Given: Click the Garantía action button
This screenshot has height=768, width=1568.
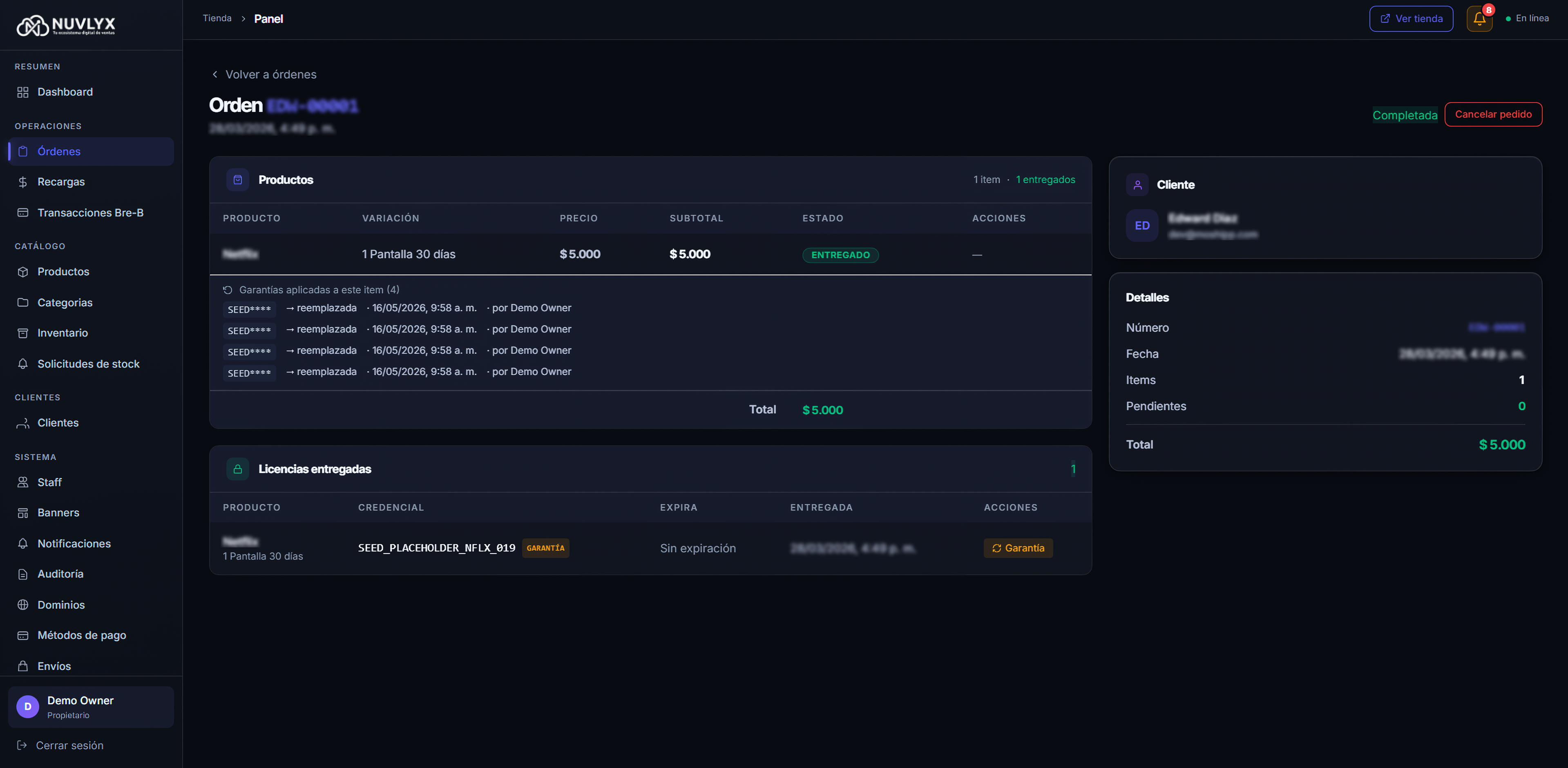Looking at the screenshot, I should tap(1019, 548).
